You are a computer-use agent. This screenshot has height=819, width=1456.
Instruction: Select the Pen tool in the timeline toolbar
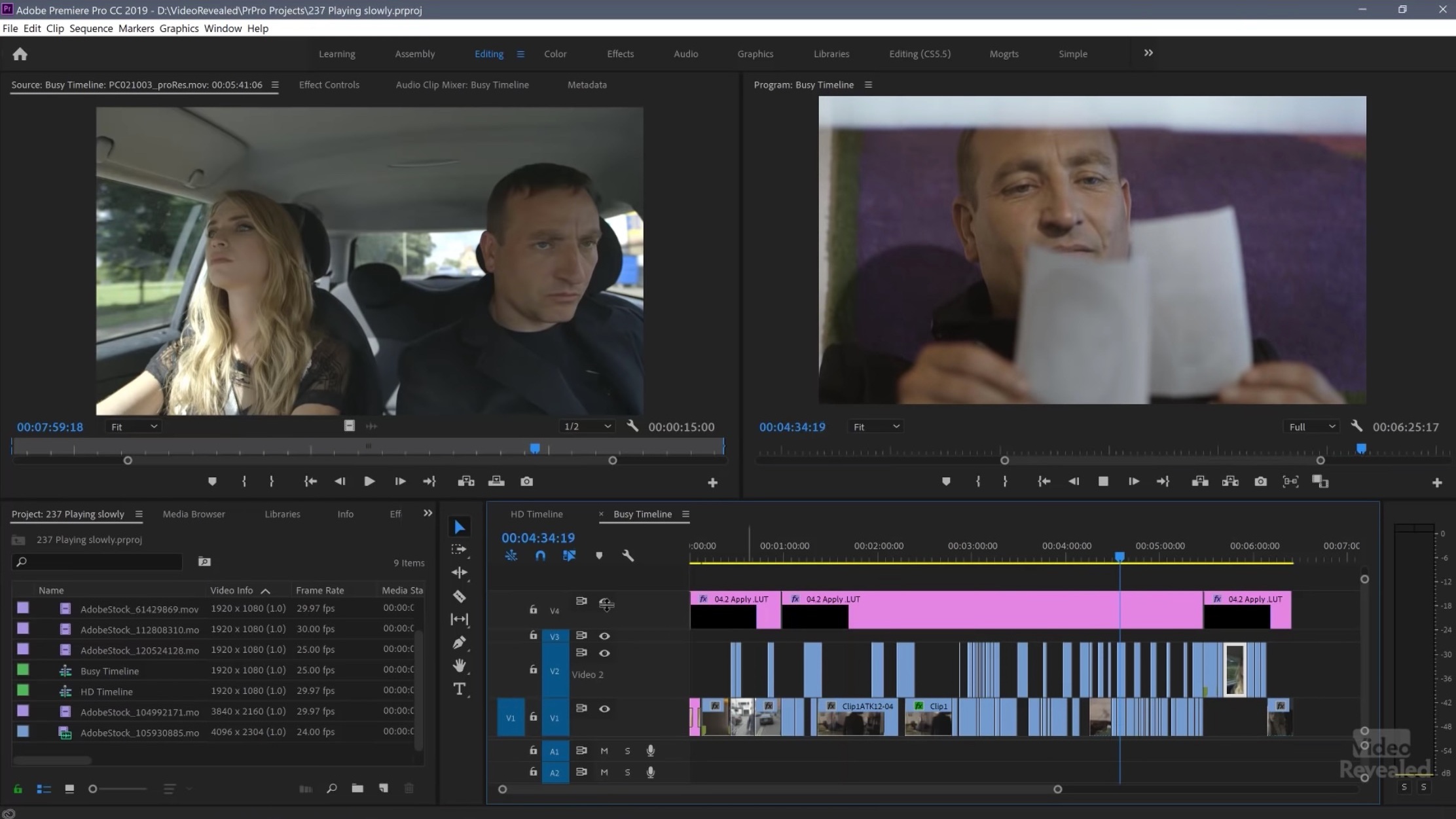[x=459, y=642]
